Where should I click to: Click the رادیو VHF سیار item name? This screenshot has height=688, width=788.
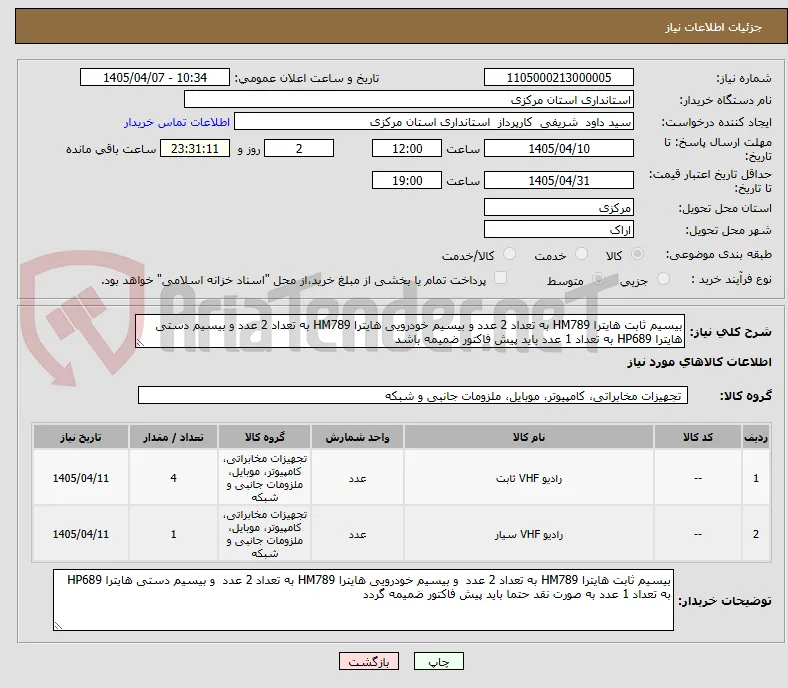pyautogui.click(x=529, y=534)
